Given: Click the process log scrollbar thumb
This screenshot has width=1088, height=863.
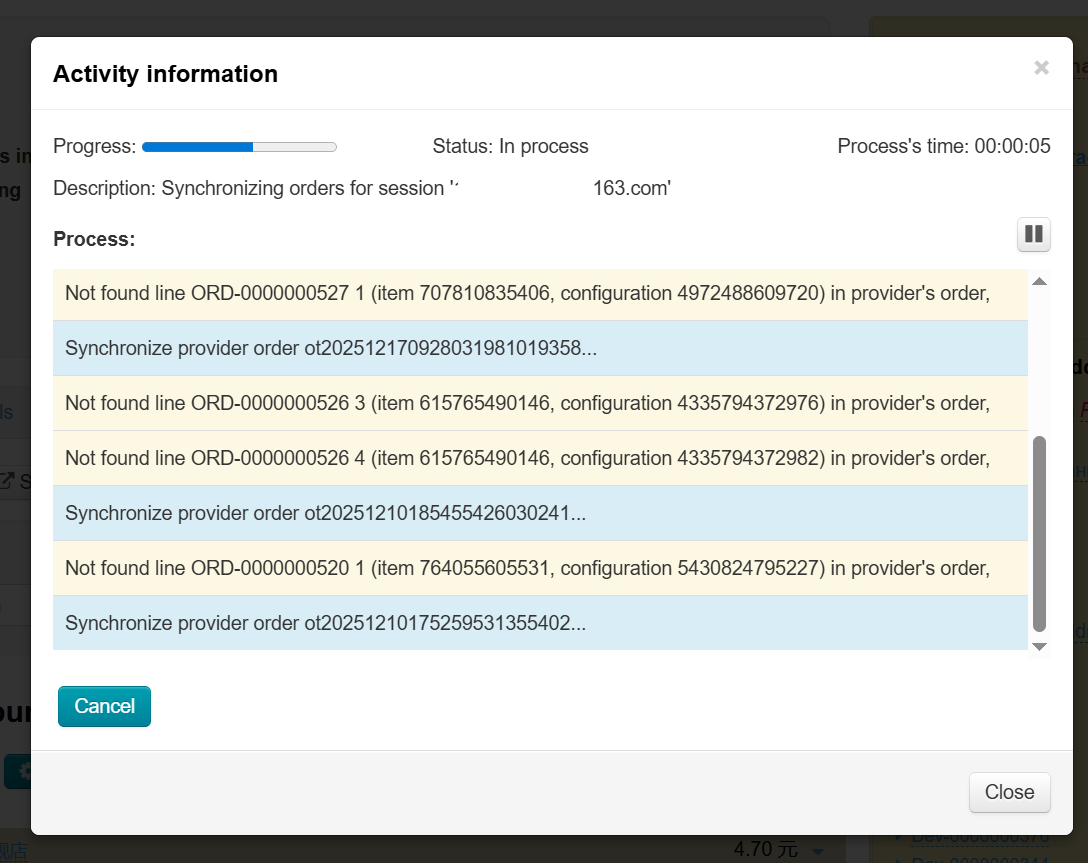Looking at the screenshot, I should pyautogui.click(x=1039, y=533).
